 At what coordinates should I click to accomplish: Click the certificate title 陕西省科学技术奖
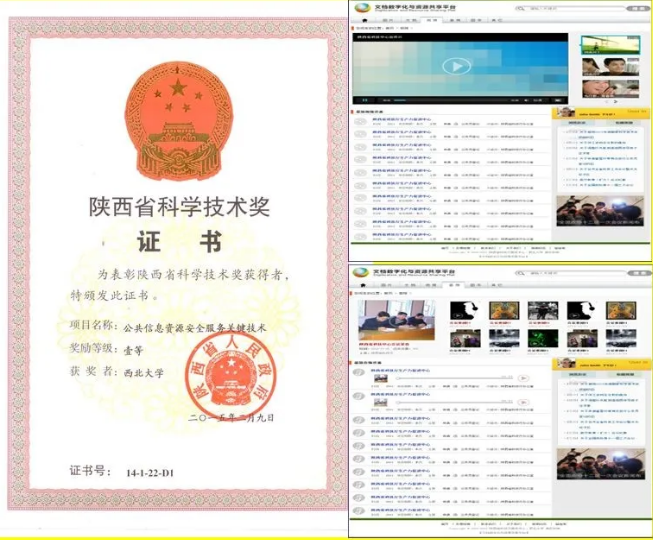tap(179, 207)
